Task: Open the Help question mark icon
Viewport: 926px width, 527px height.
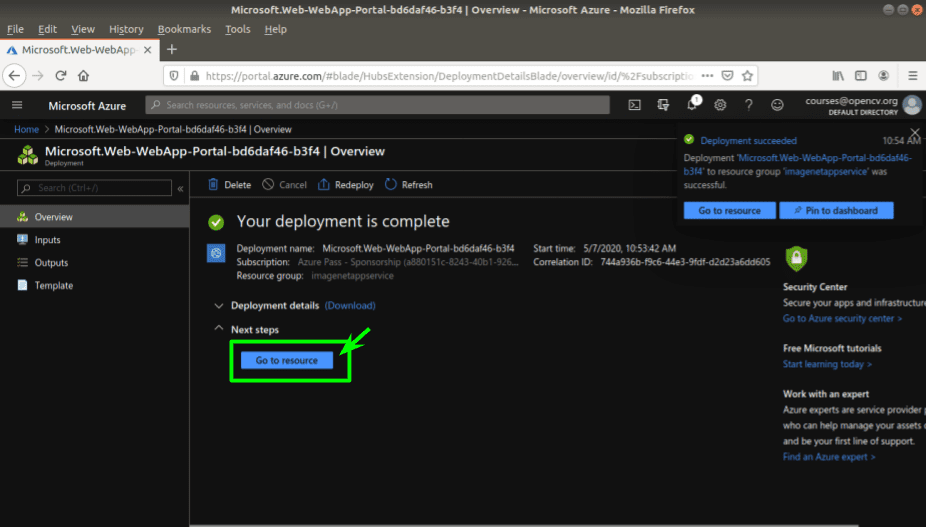Action: coord(748,105)
